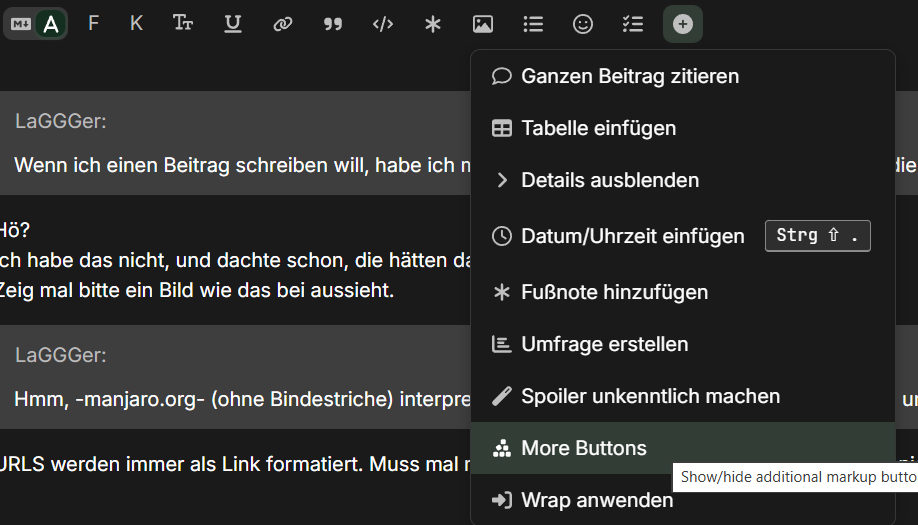Insert a checklist from the toolbar
Image resolution: width=918 pixels, height=525 pixels.
tap(633, 24)
